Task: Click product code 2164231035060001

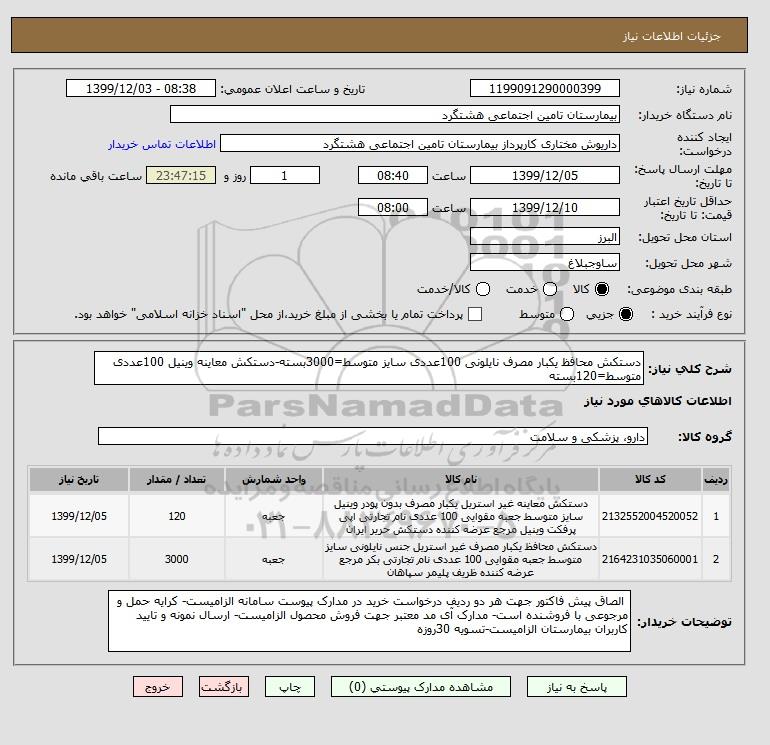Action: [650, 559]
